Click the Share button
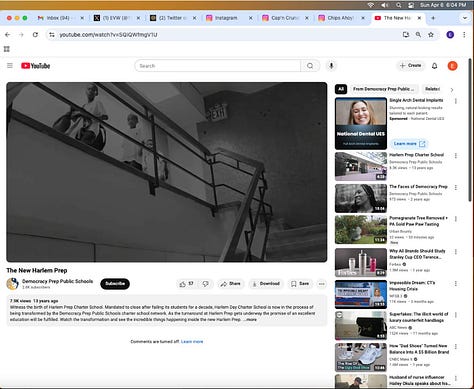474x389 pixels. coord(230,284)
